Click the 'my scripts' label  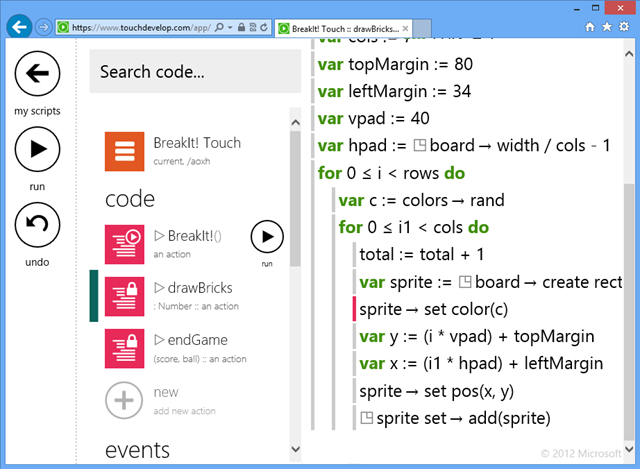(x=37, y=111)
